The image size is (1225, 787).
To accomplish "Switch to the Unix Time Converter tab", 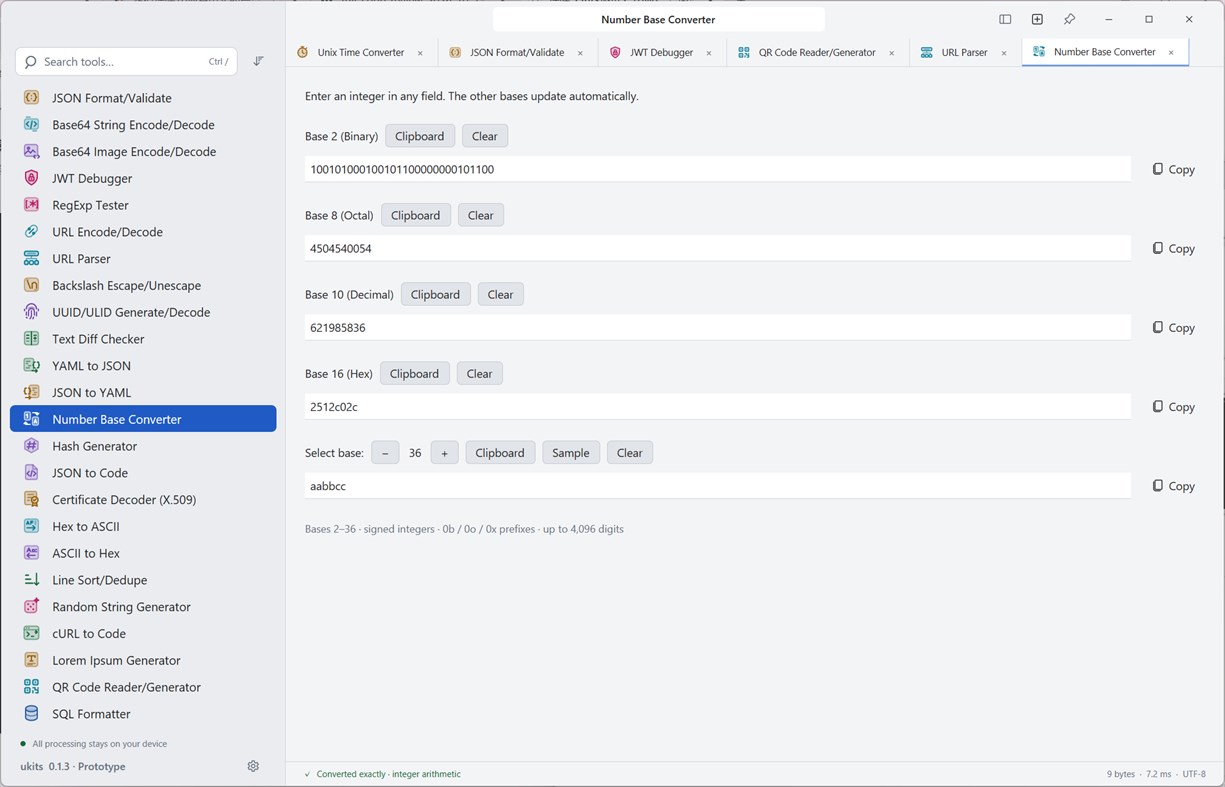I will click(360, 52).
